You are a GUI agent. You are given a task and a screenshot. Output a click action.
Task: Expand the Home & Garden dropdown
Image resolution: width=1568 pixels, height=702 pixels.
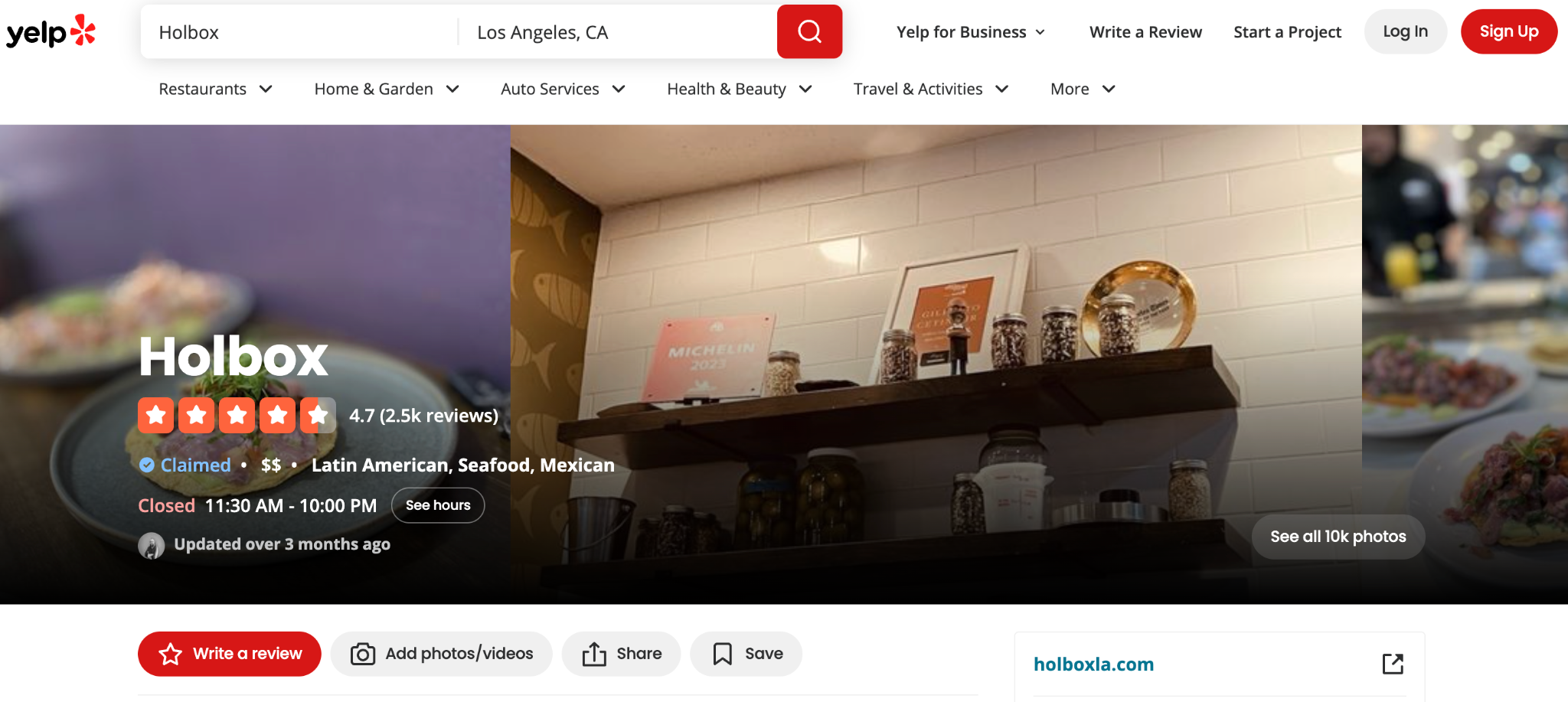point(387,89)
